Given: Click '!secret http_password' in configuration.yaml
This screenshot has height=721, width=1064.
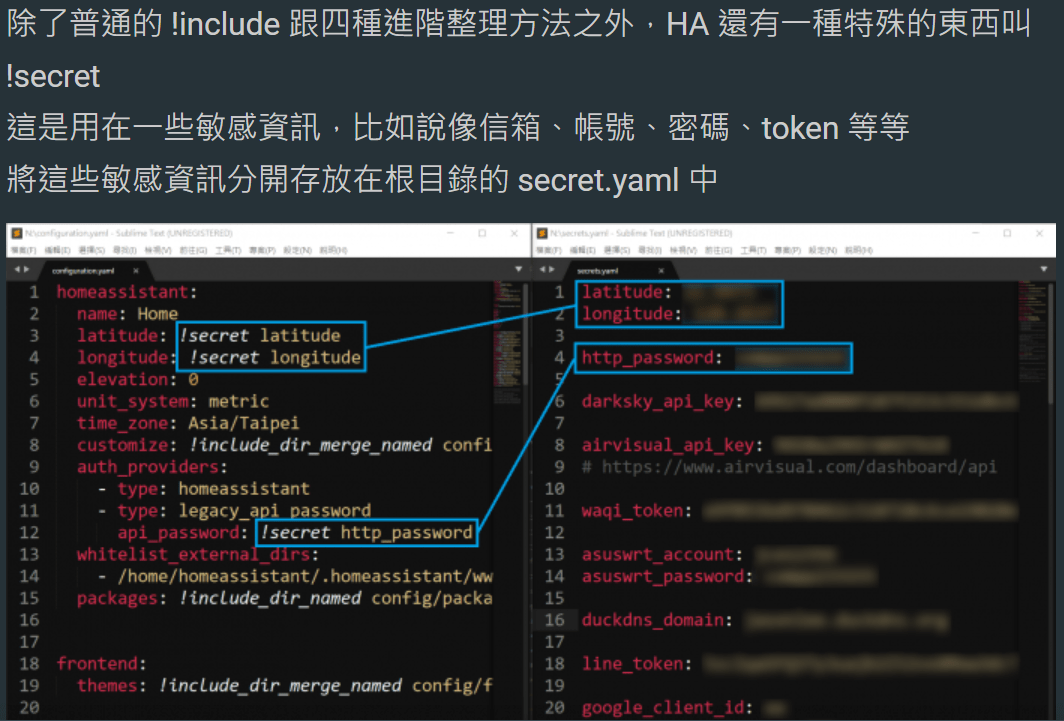Looking at the screenshot, I should [x=367, y=532].
